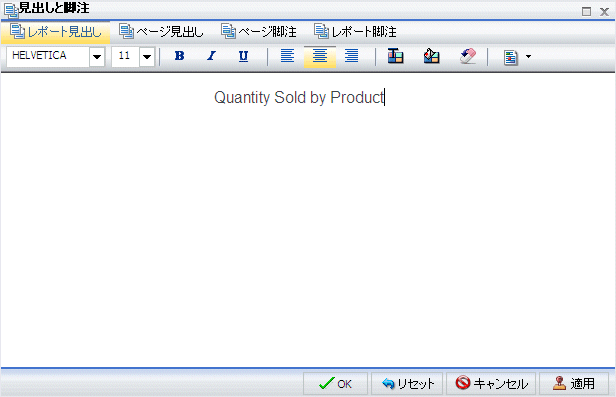The width and height of the screenshot is (616, 397).
Task: Click the リセット button
Action: [x=407, y=384]
